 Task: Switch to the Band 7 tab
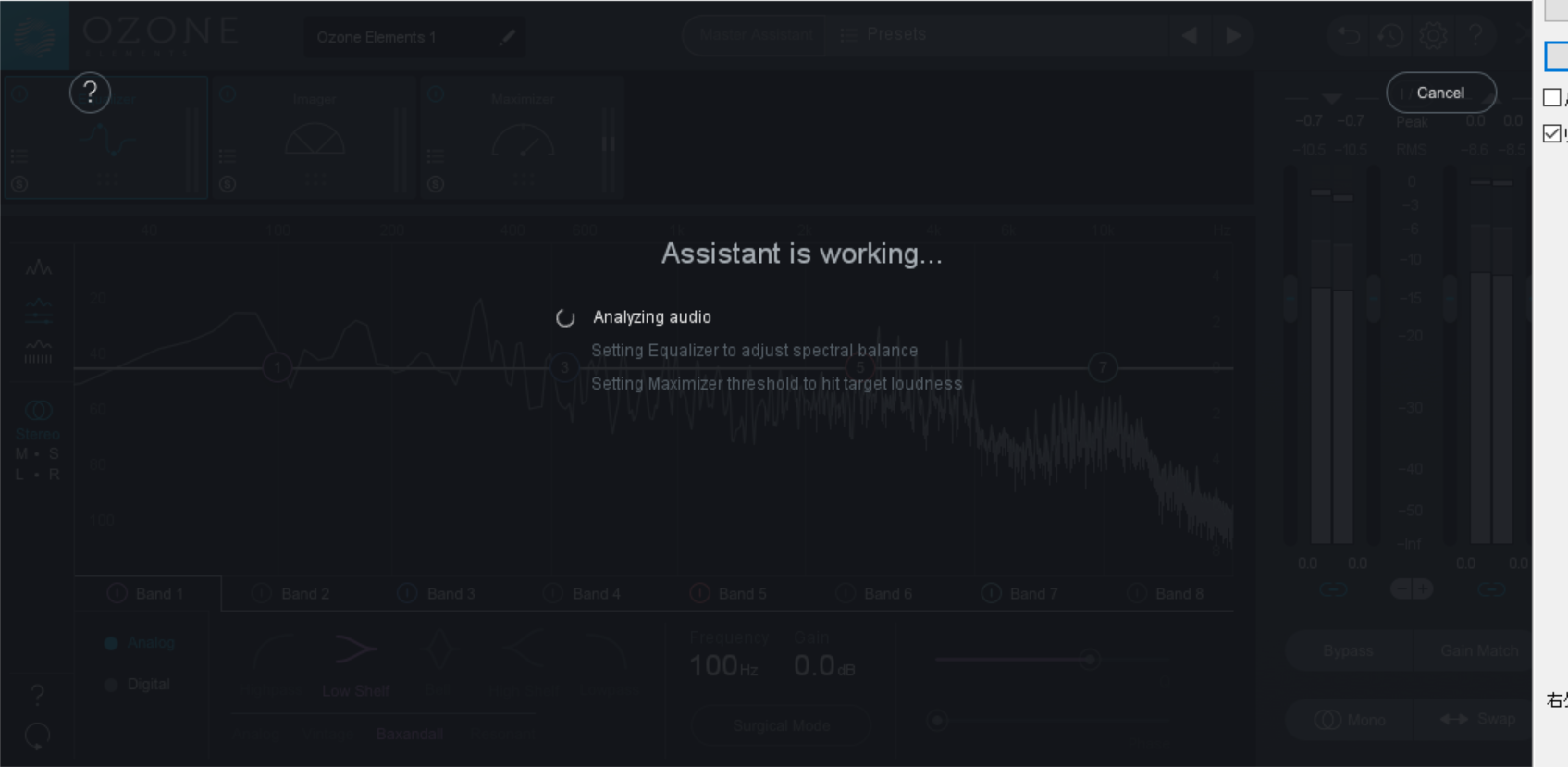(x=1021, y=594)
